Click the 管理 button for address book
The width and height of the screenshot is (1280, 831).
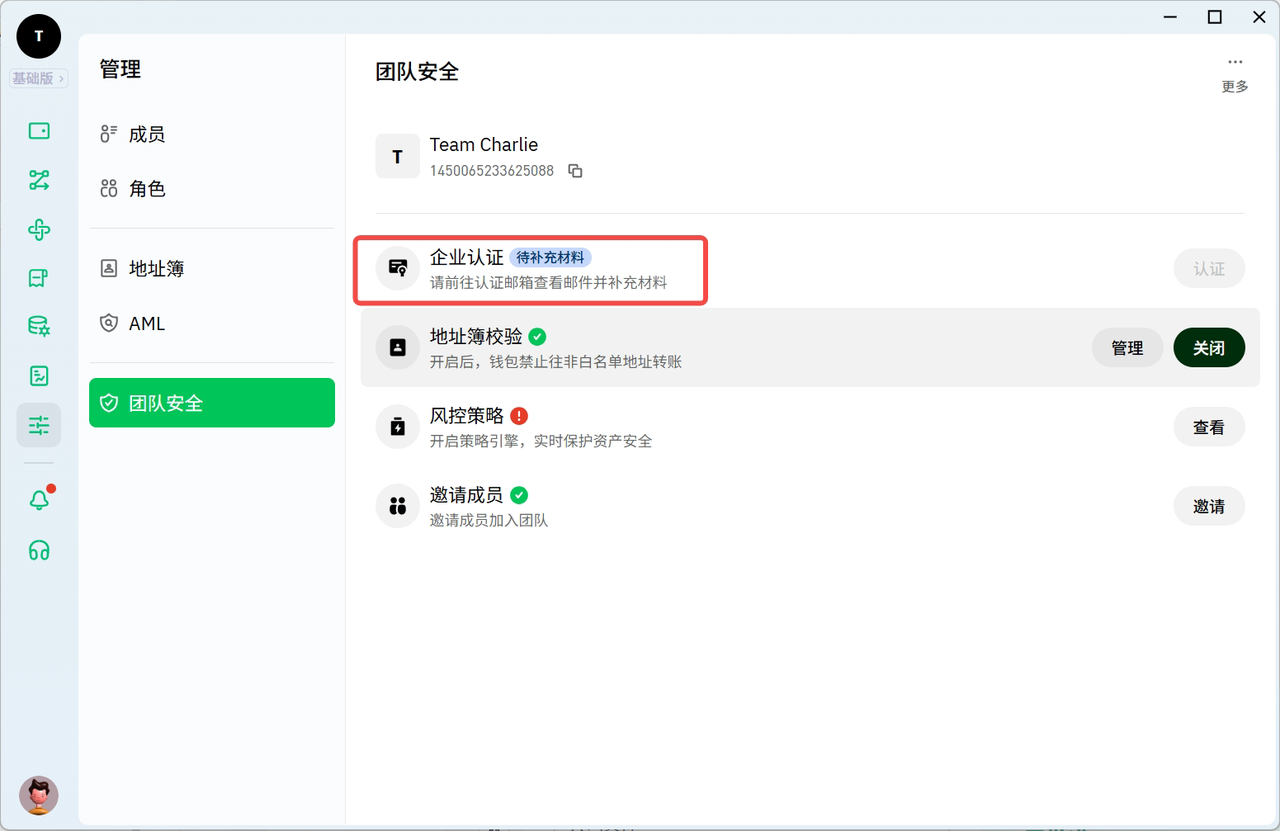tap(1127, 348)
